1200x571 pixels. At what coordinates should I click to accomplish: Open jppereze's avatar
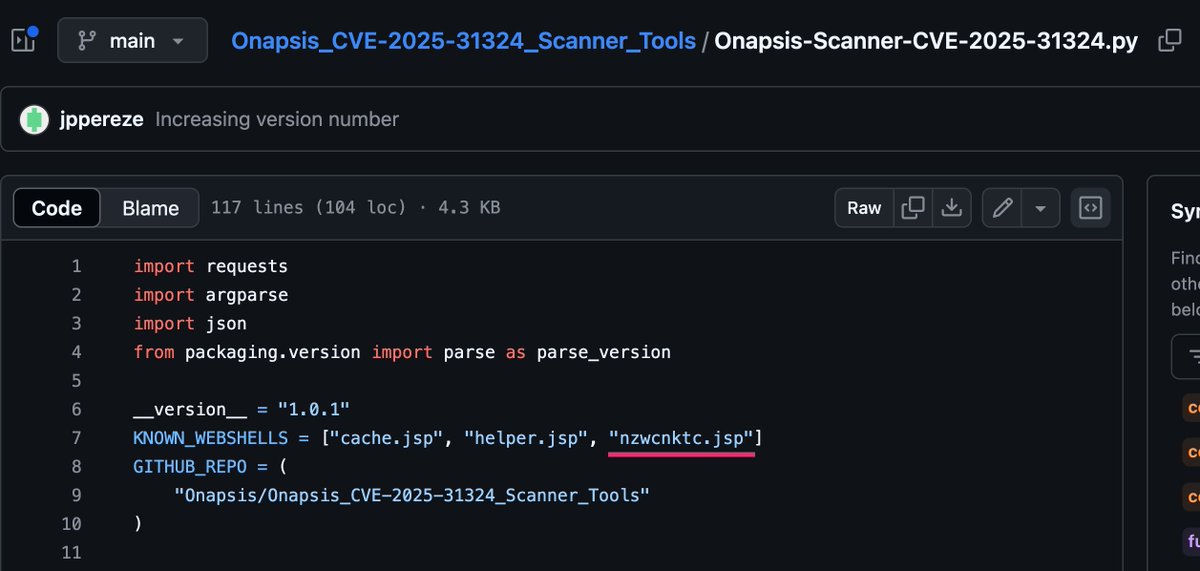[35, 119]
